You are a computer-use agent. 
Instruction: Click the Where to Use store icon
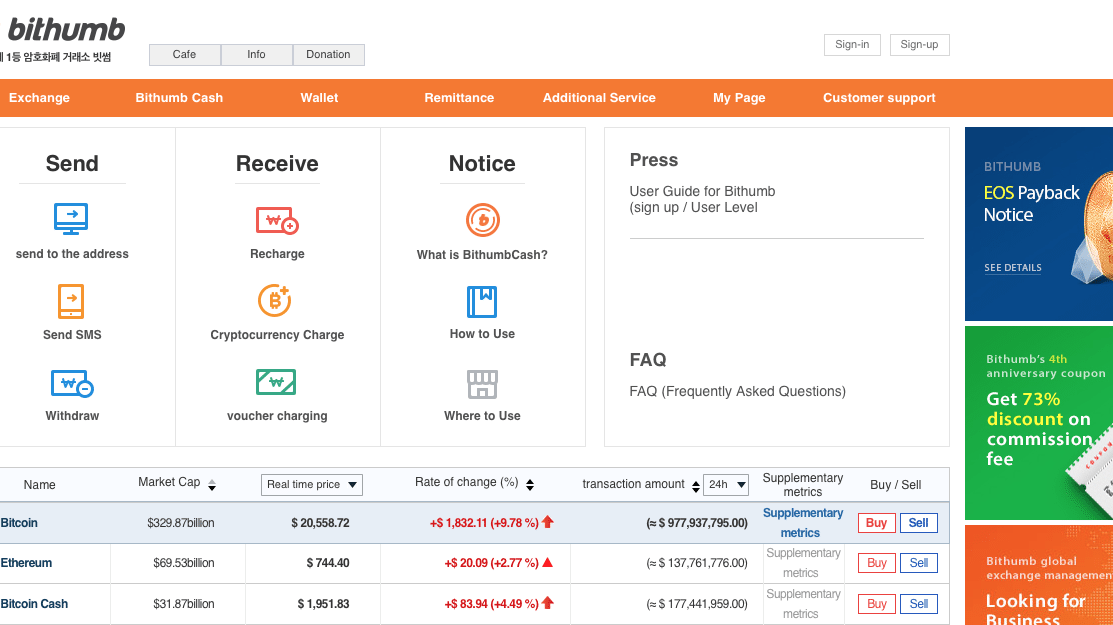click(x=482, y=384)
